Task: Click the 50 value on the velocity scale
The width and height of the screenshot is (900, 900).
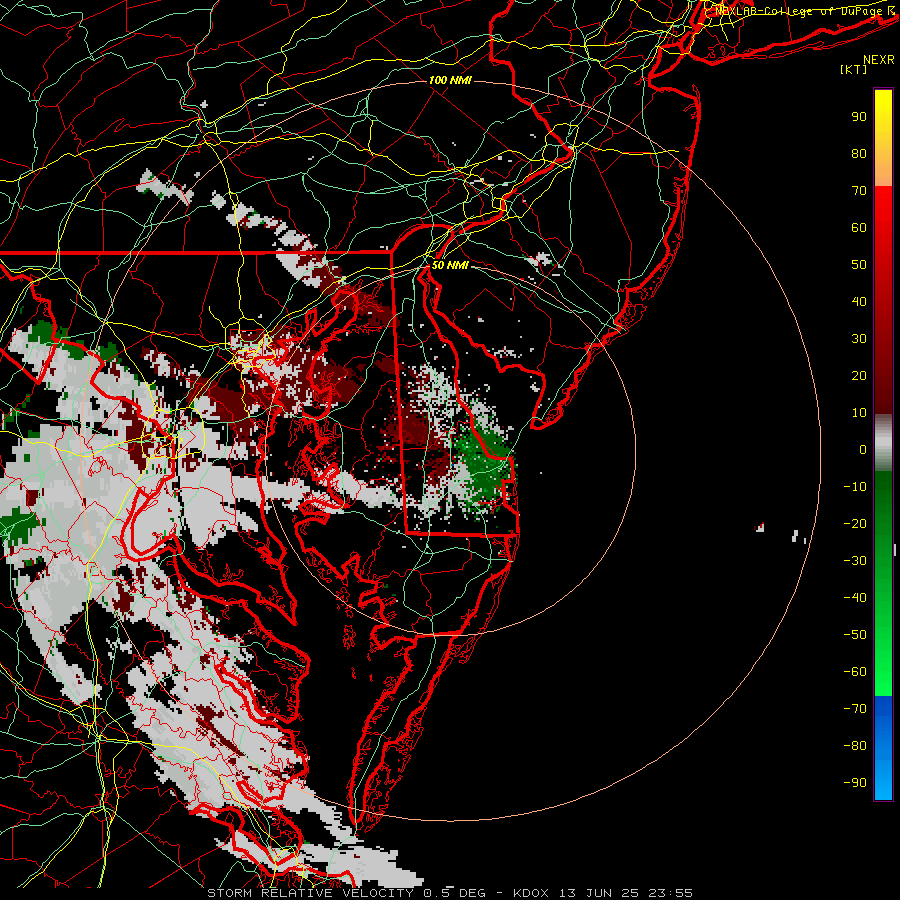Action: [x=859, y=265]
